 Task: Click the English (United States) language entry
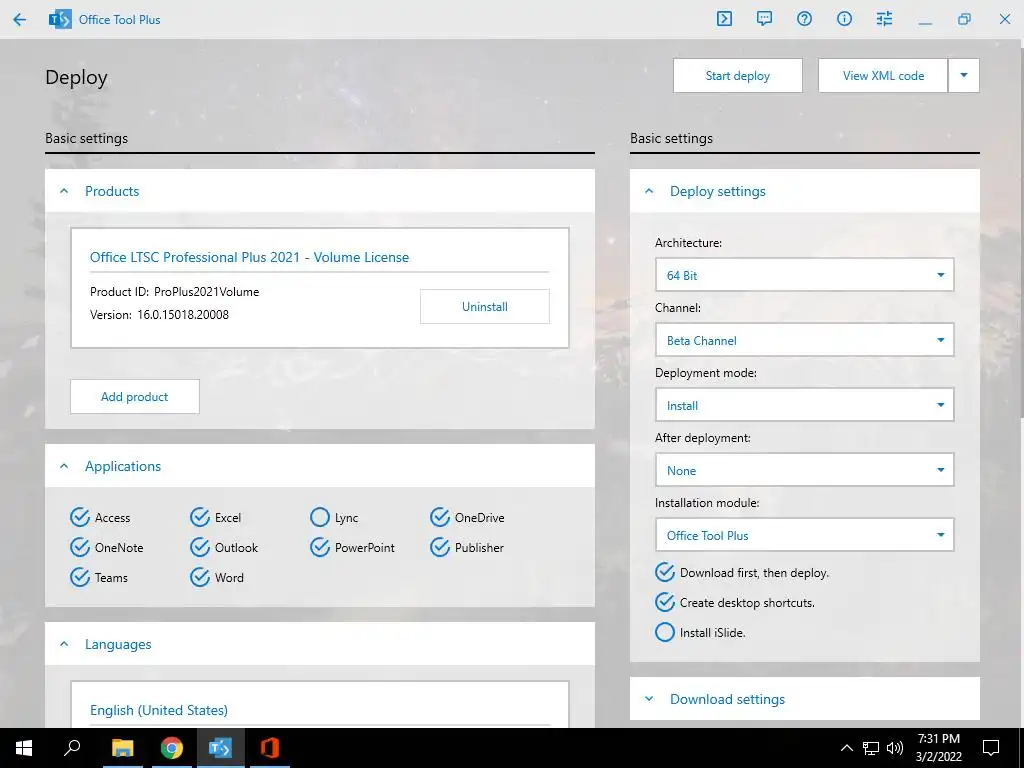(159, 710)
